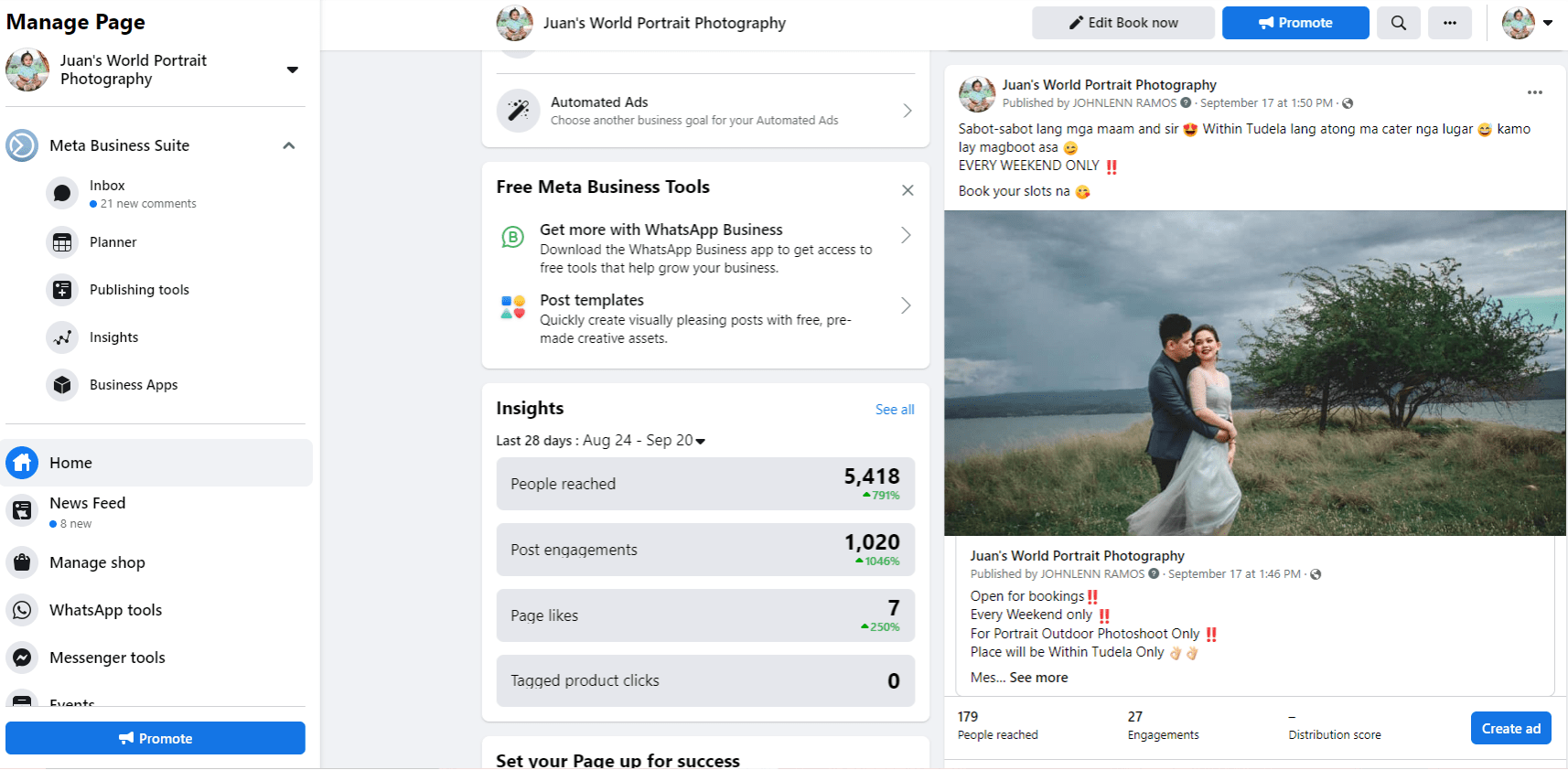The width and height of the screenshot is (1568, 770).
Task: Click the search magnifier icon
Action: click(x=1398, y=23)
